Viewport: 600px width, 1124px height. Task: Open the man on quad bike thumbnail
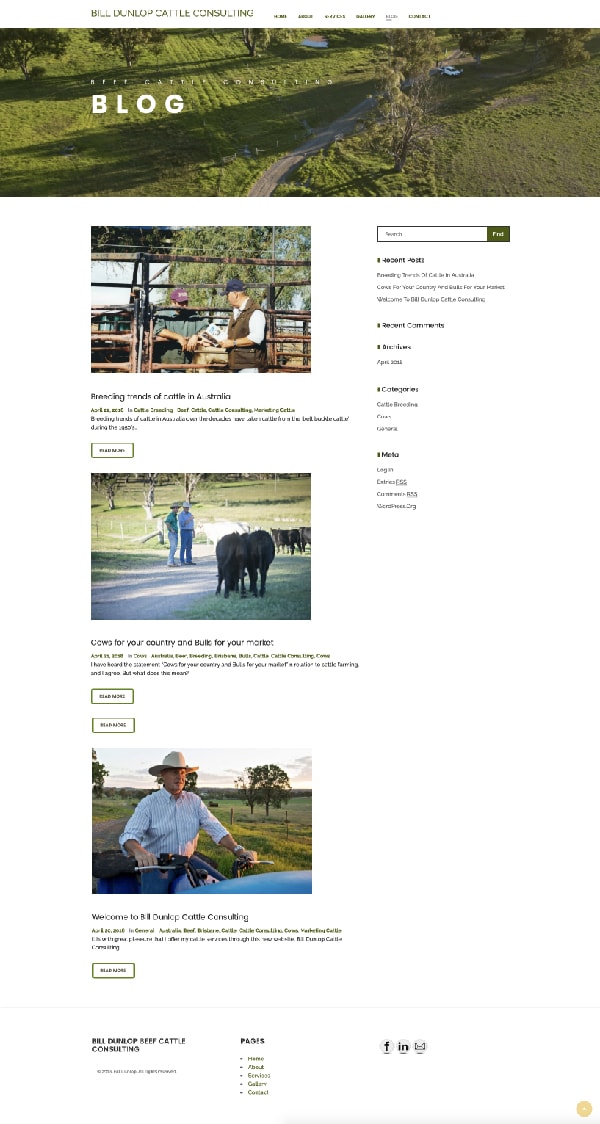pyautogui.click(x=202, y=821)
